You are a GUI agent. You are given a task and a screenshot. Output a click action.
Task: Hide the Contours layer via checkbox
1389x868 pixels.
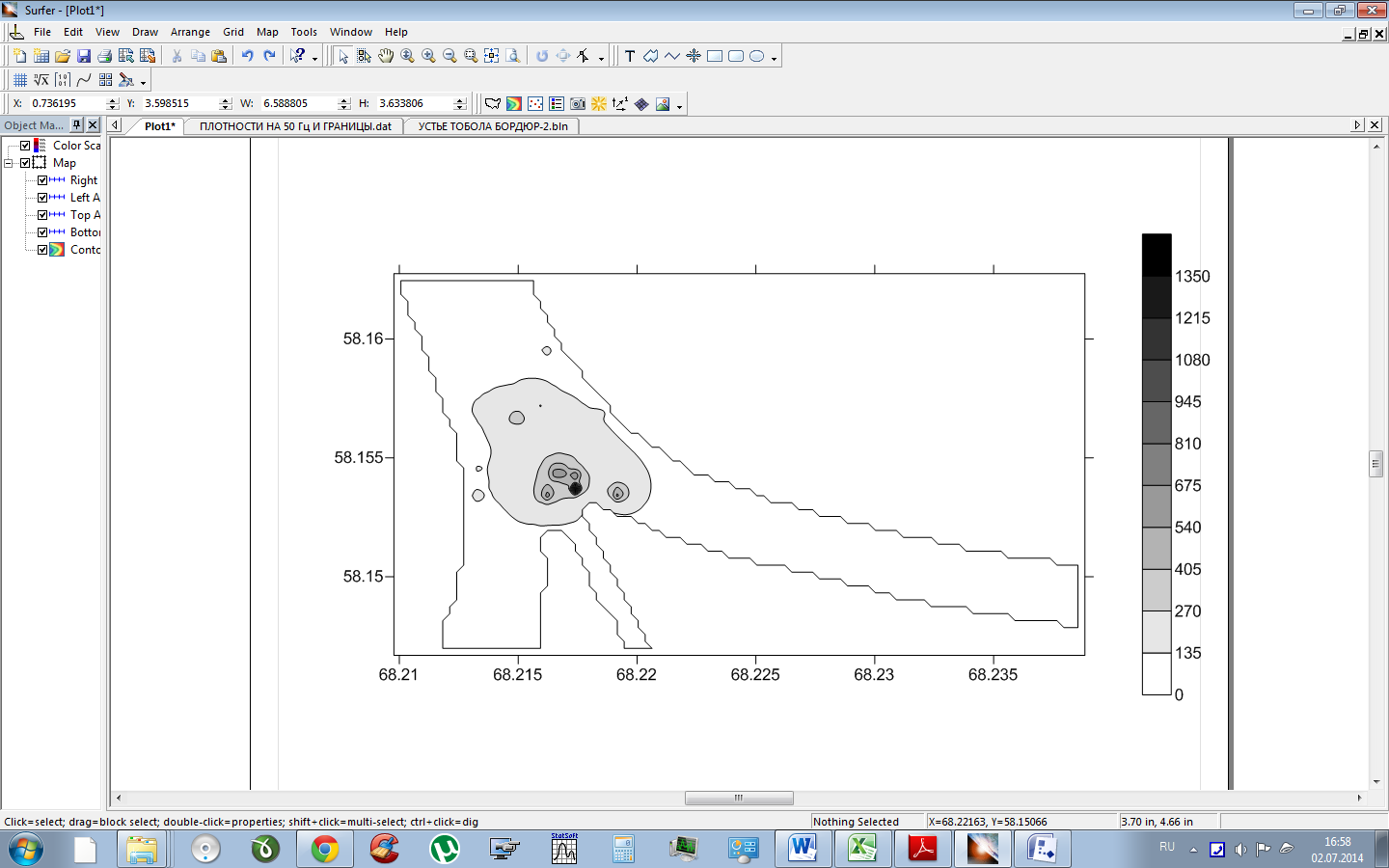point(42,250)
